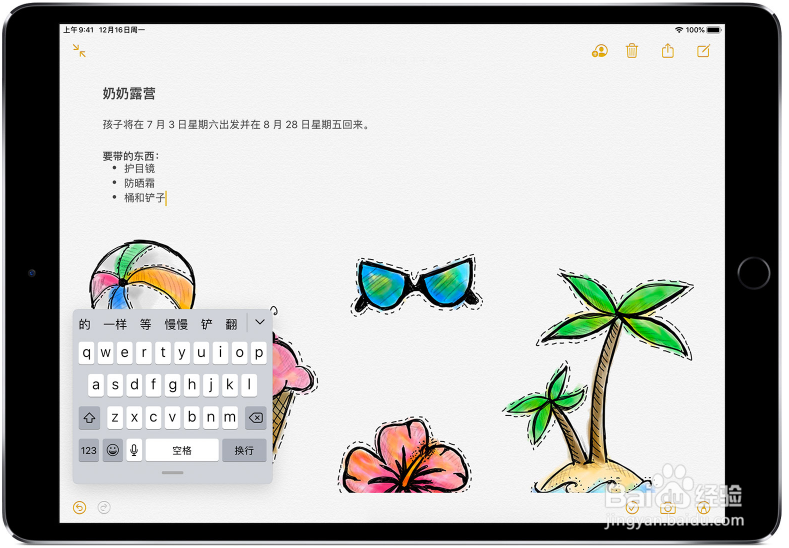Tap the bullet item 防晒霜

[140, 183]
